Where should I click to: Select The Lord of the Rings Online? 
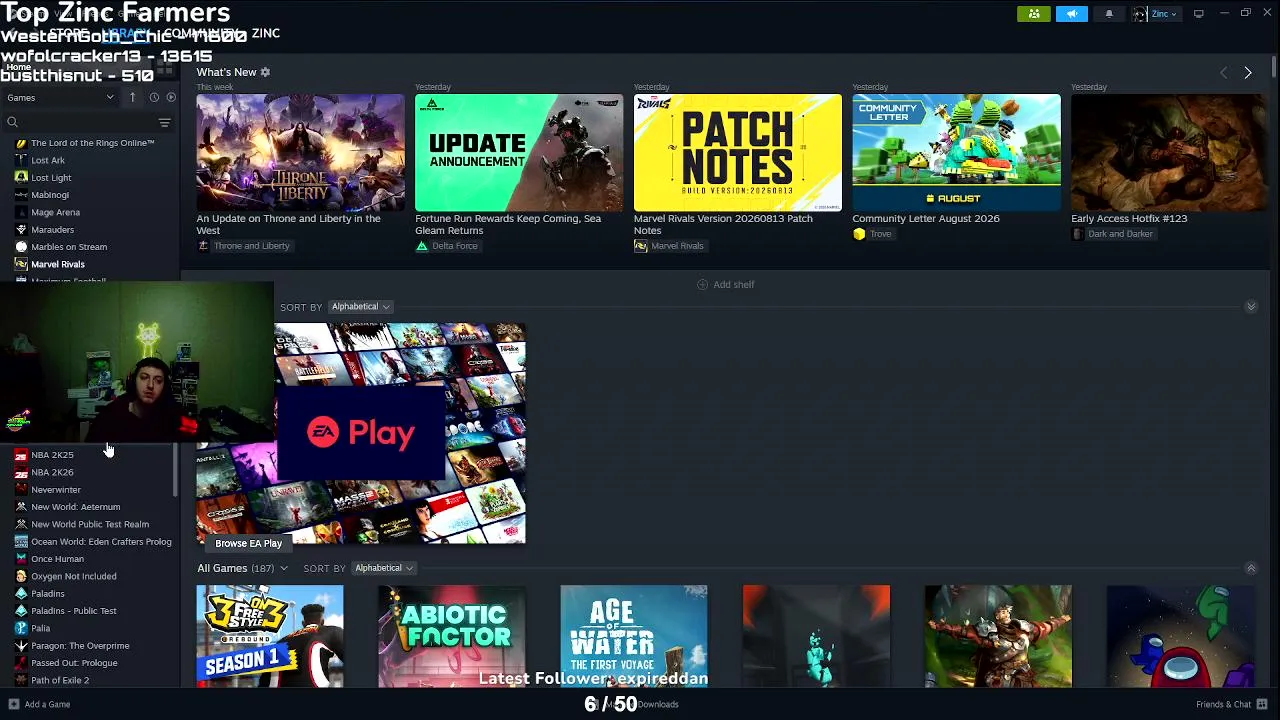pos(92,143)
